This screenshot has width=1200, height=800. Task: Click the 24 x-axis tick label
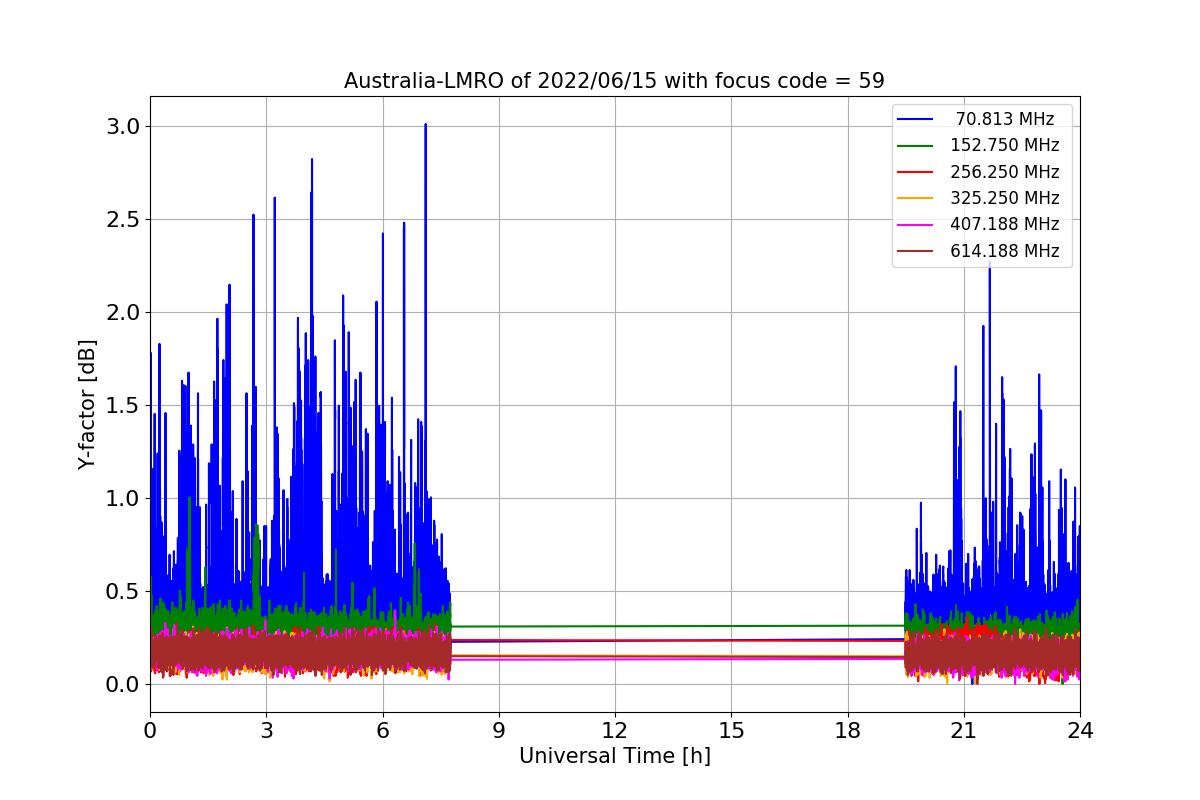point(1080,731)
